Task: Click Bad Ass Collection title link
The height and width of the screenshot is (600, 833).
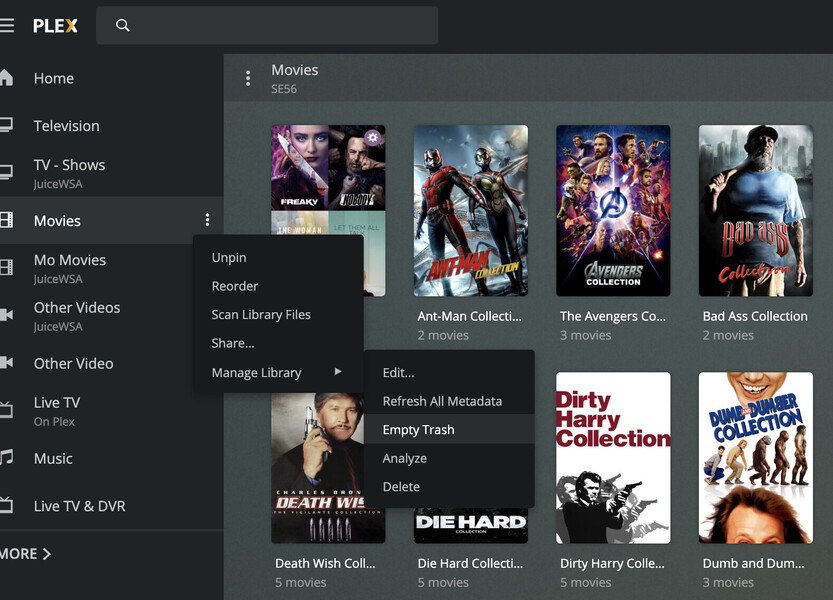Action: coord(755,316)
